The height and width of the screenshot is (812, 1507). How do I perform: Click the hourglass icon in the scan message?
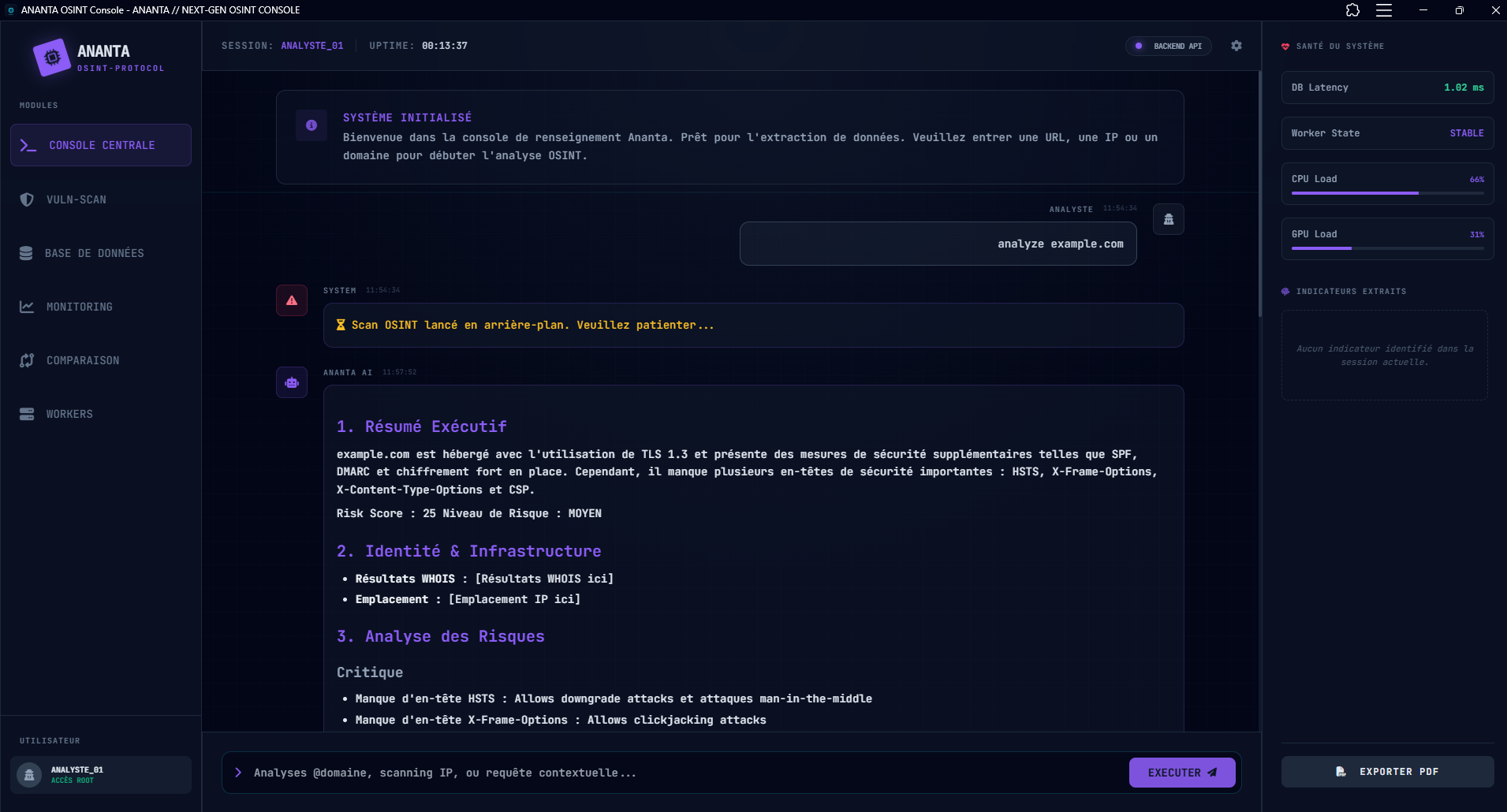tap(341, 325)
